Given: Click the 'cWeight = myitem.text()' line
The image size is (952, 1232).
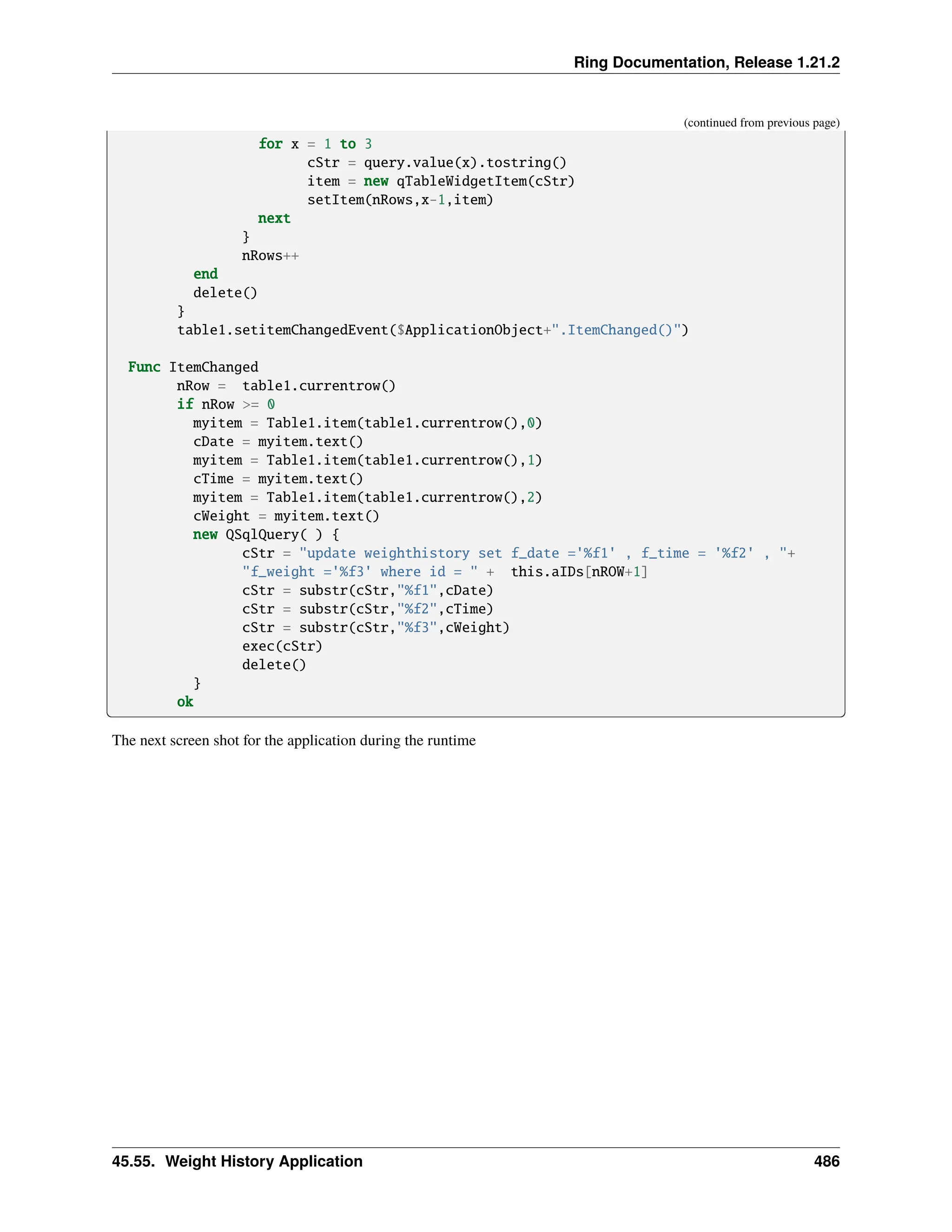Looking at the screenshot, I should [286, 516].
